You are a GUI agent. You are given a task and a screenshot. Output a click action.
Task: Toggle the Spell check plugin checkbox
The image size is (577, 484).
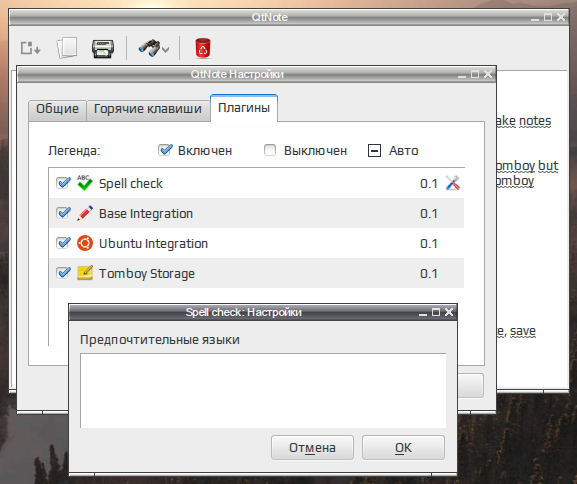click(x=63, y=183)
